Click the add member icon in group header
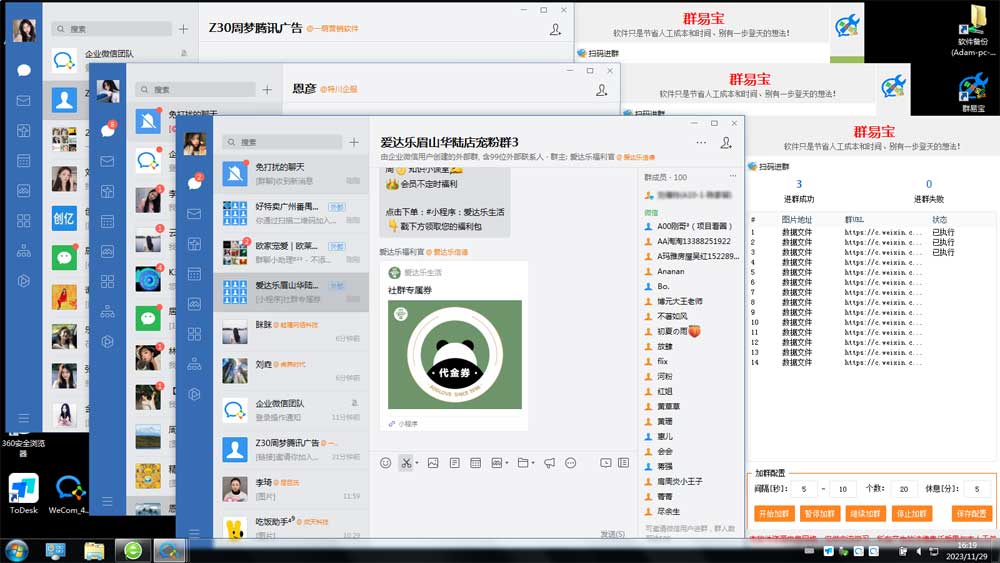1000x563 pixels. click(x=727, y=143)
